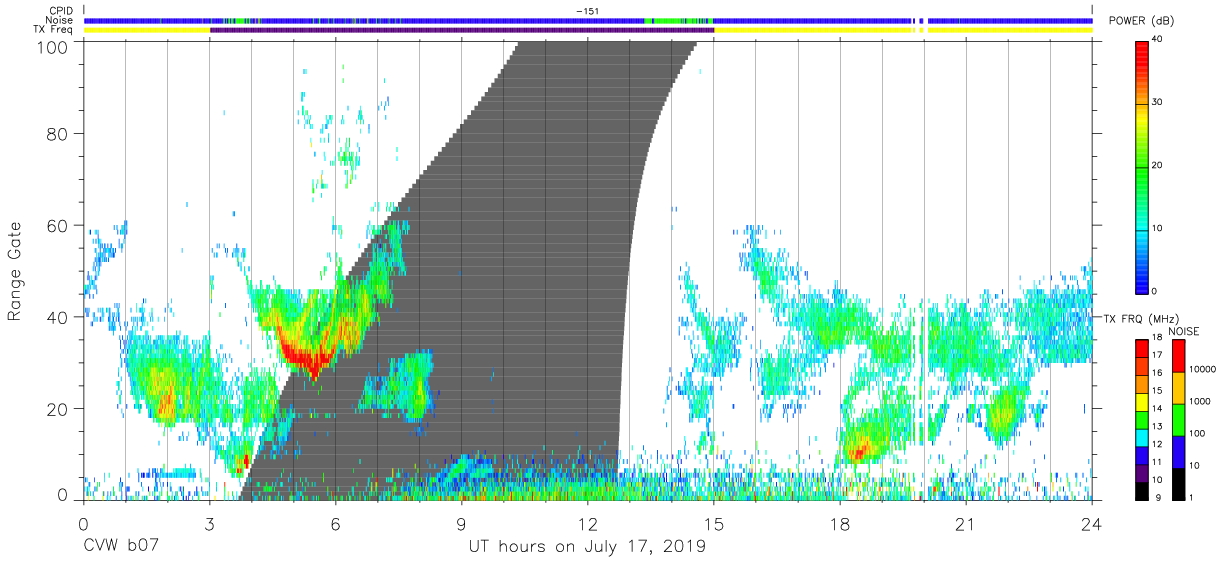Click the 18 tick on the UT hours axis

(x=840, y=523)
